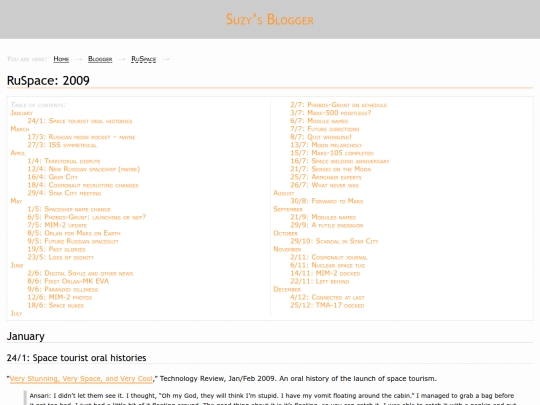The width and height of the screenshot is (540, 405).
Task: Open '9/5: Future Russian spacesuit' entry
Action: 73,241
